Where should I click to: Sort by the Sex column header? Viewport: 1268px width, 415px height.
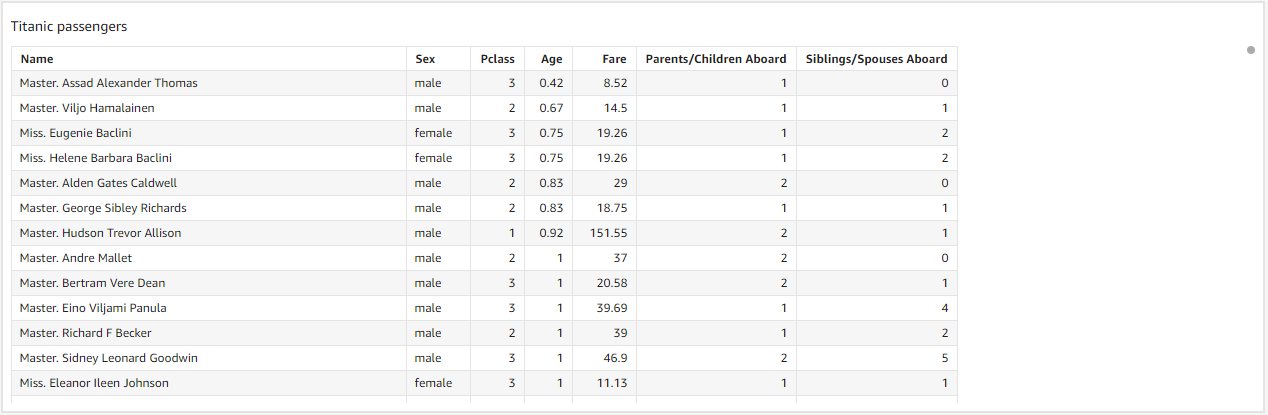pyautogui.click(x=425, y=59)
